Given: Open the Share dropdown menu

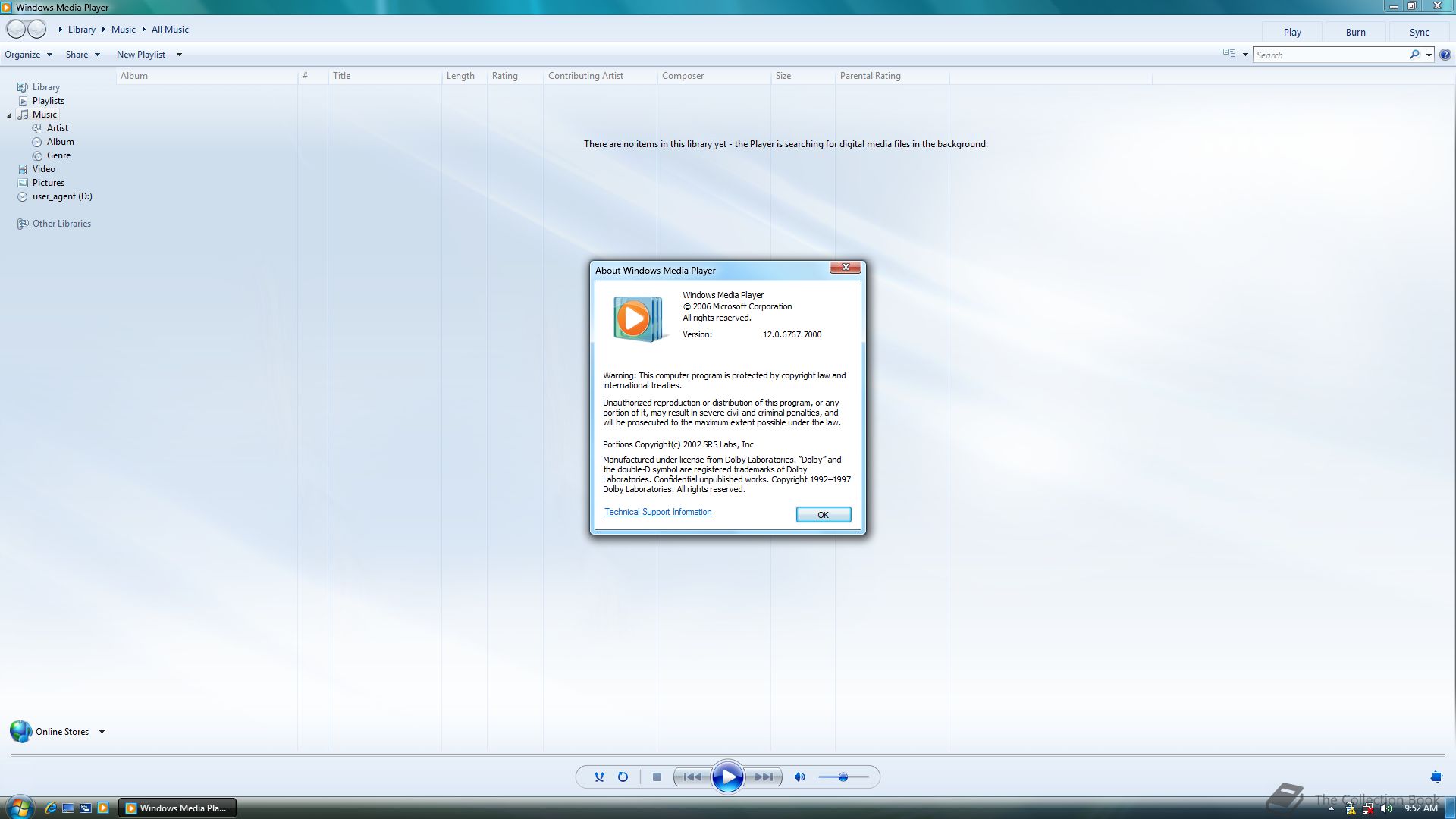Looking at the screenshot, I should tap(83, 55).
